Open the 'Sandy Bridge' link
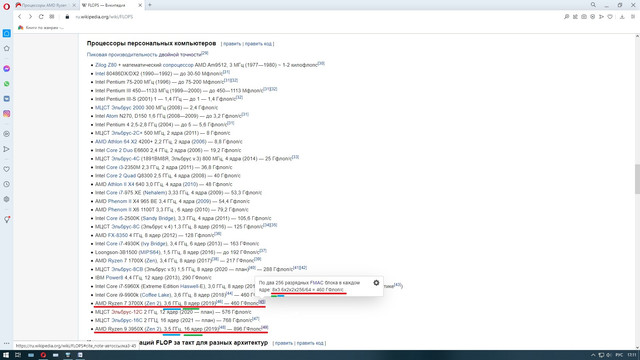This screenshot has width=640, height=360. [158, 218]
